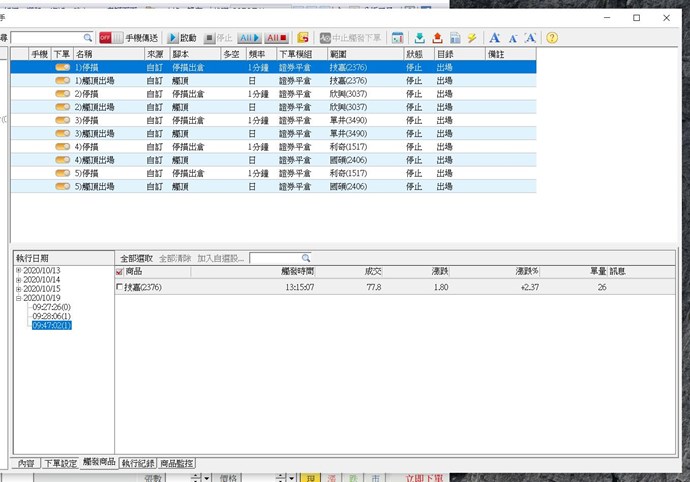Click the large A increase font icon
The width and height of the screenshot is (690, 482).
[x=495, y=38]
